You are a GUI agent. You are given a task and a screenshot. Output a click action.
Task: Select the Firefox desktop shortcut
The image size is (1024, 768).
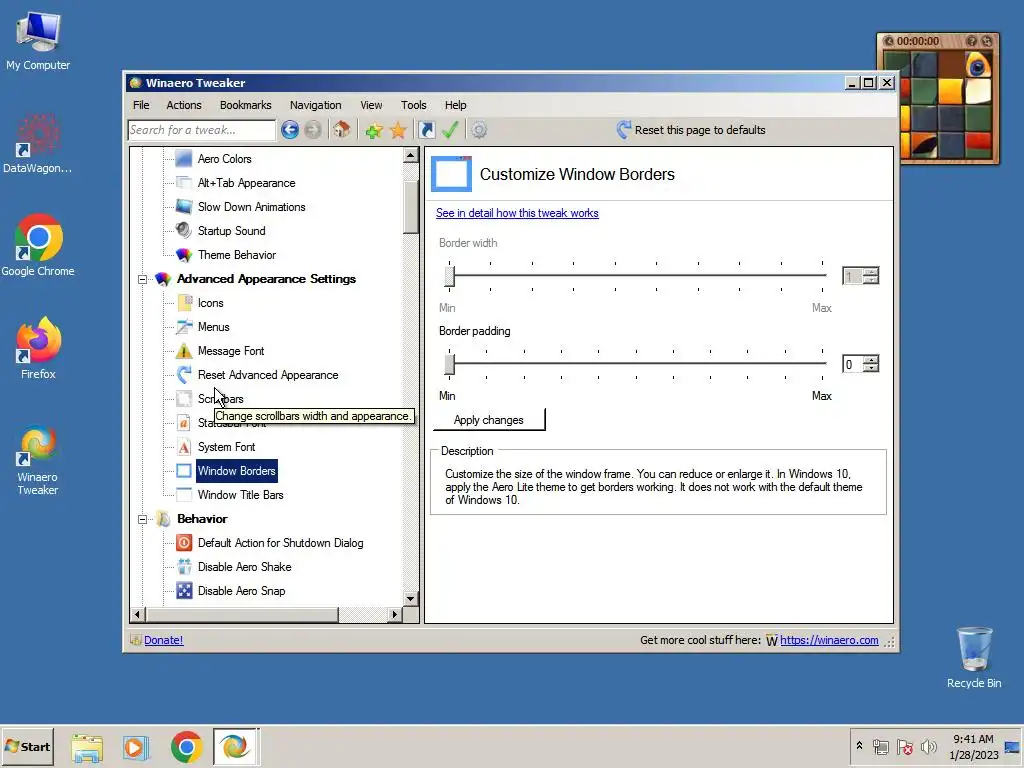pos(39,348)
